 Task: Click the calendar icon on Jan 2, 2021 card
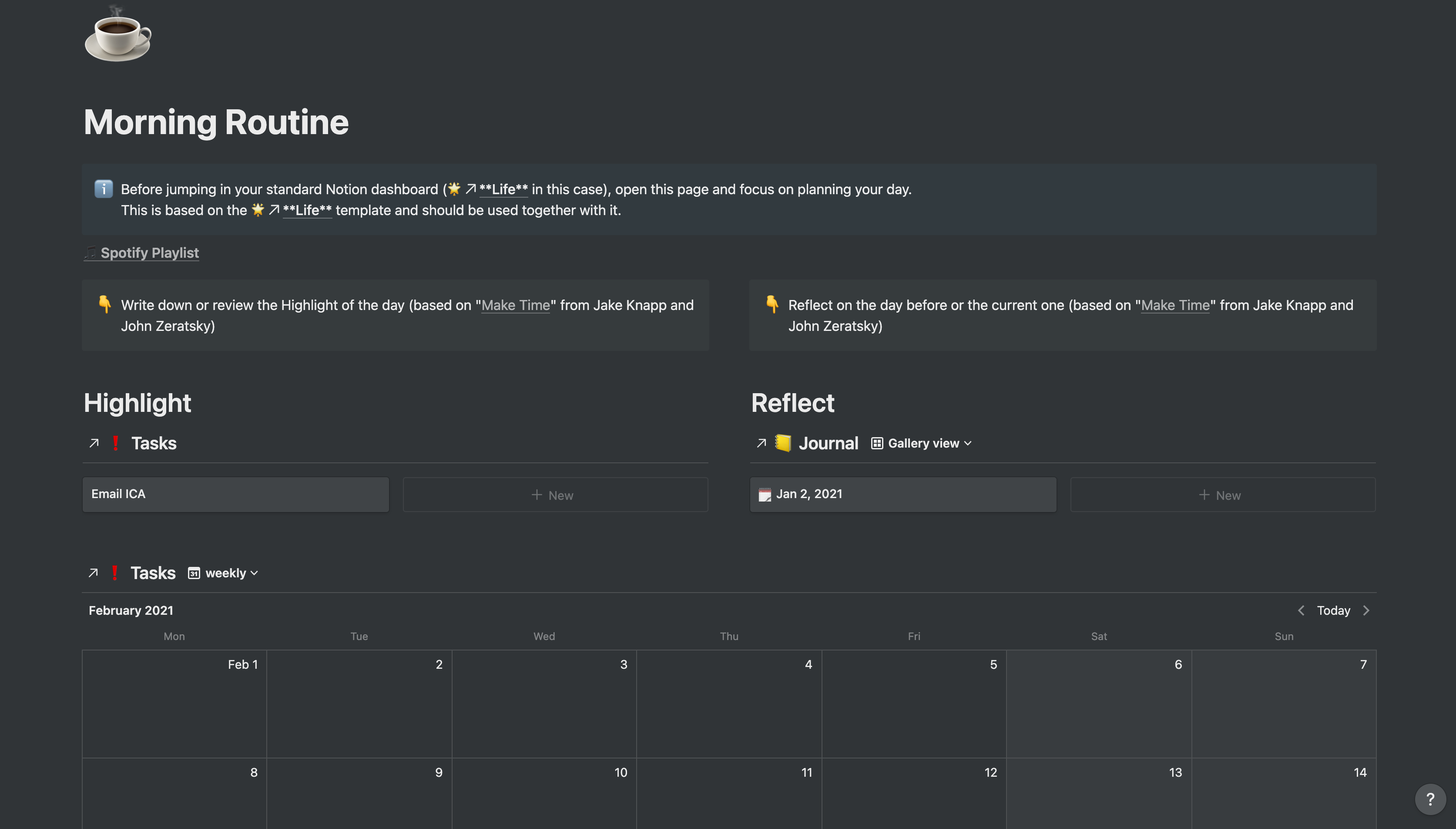pos(765,494)
